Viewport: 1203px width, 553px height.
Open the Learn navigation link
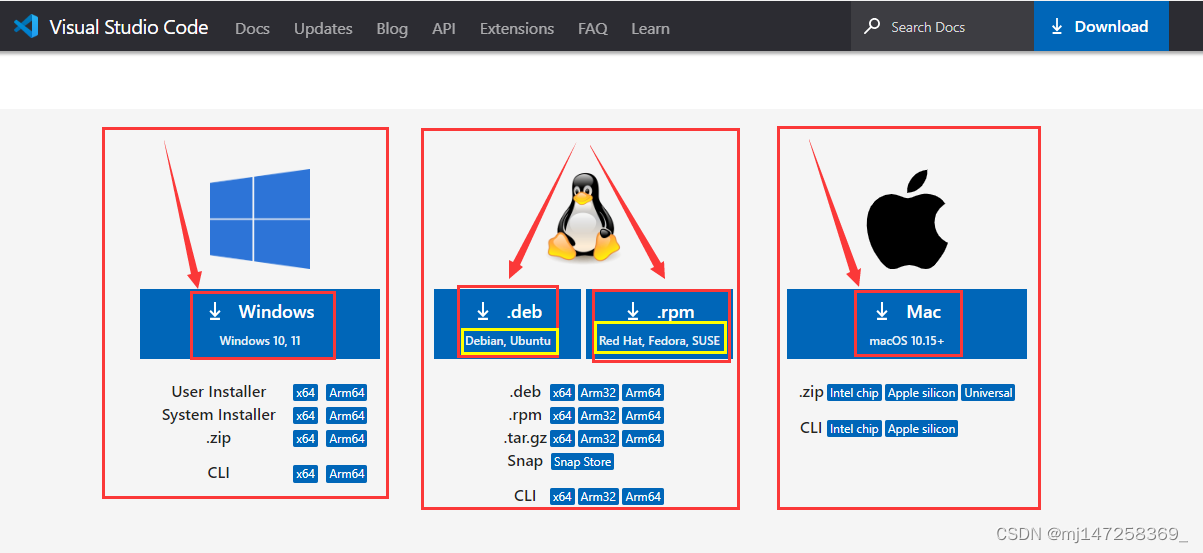(650, 28)
